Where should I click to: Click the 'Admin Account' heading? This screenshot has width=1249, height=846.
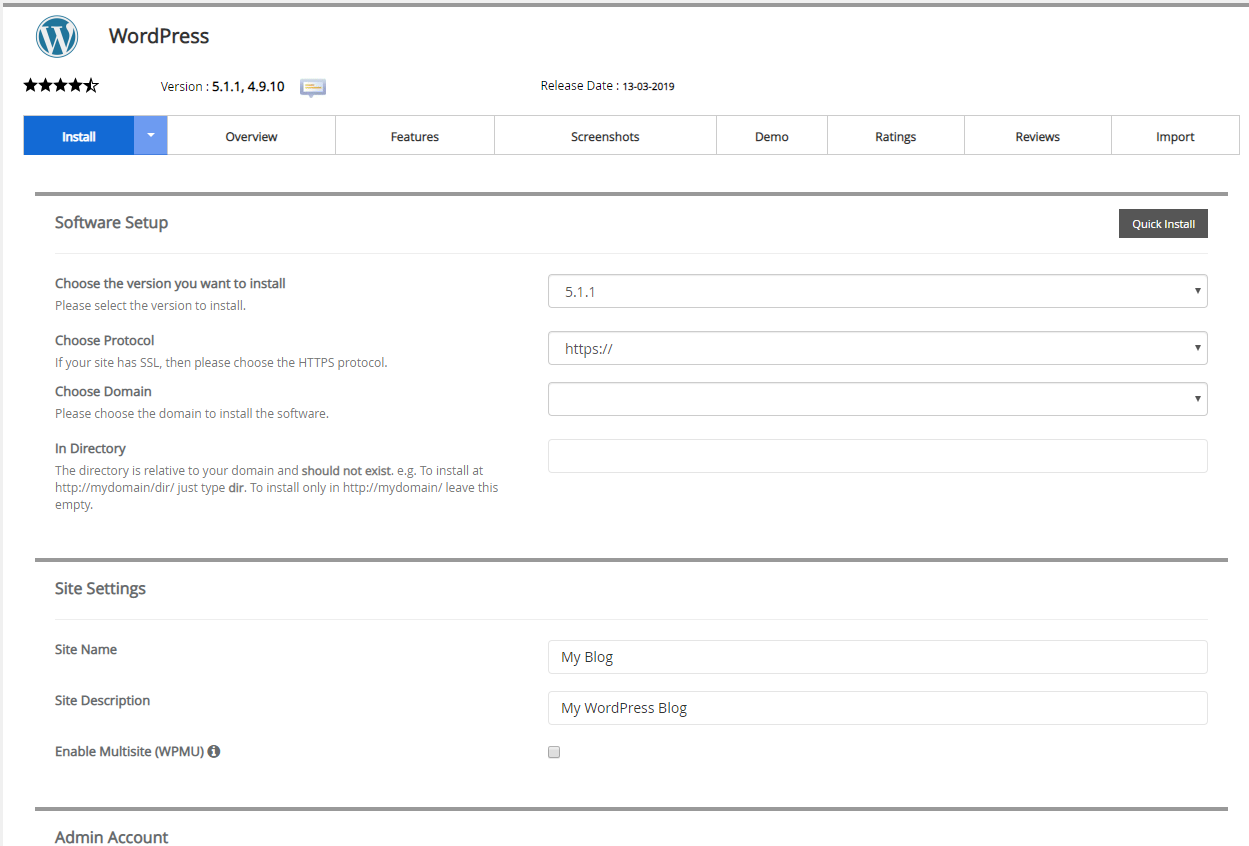coord(111,837)
